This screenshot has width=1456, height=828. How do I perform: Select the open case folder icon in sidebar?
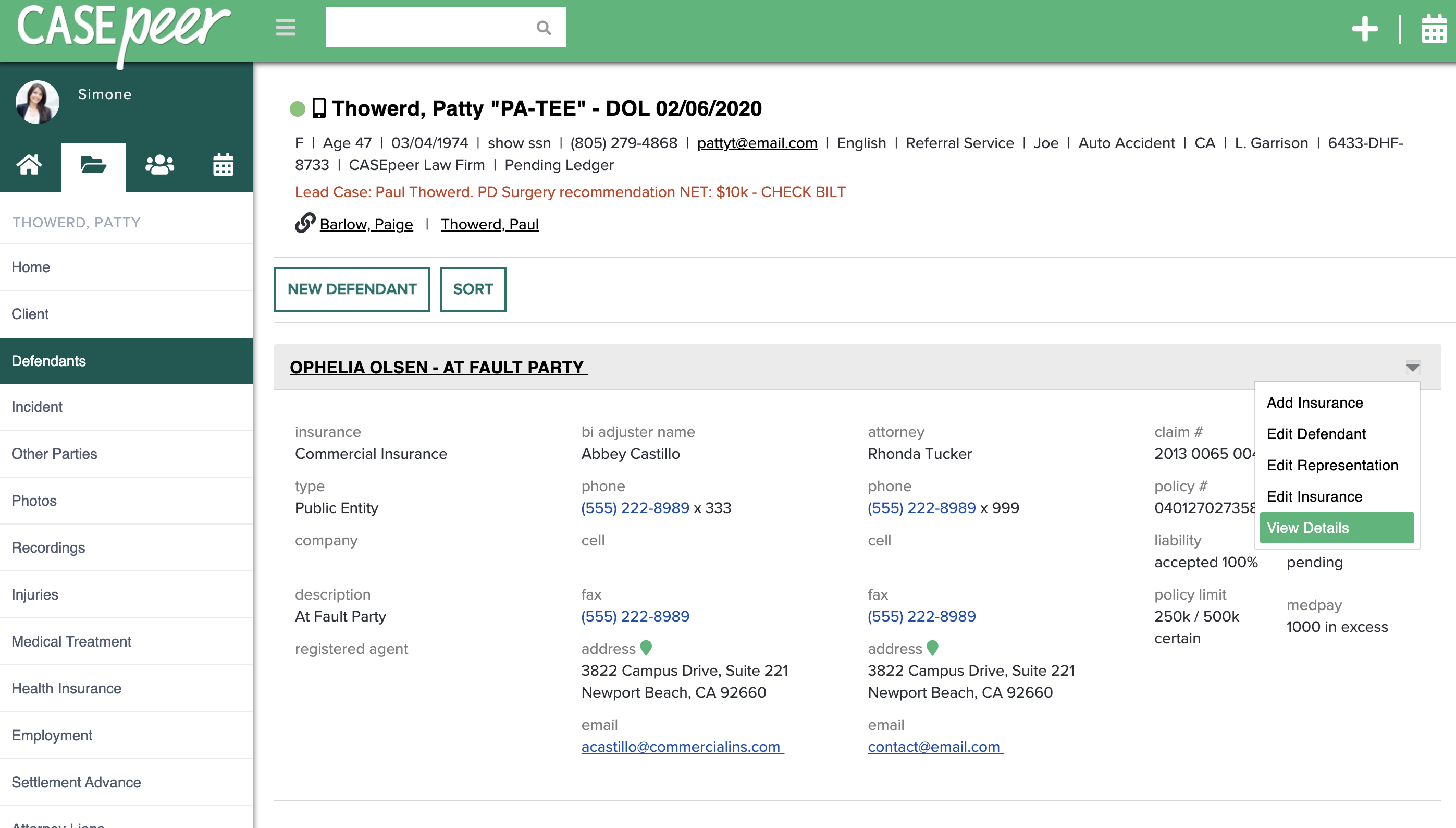[x=93, y=165]
